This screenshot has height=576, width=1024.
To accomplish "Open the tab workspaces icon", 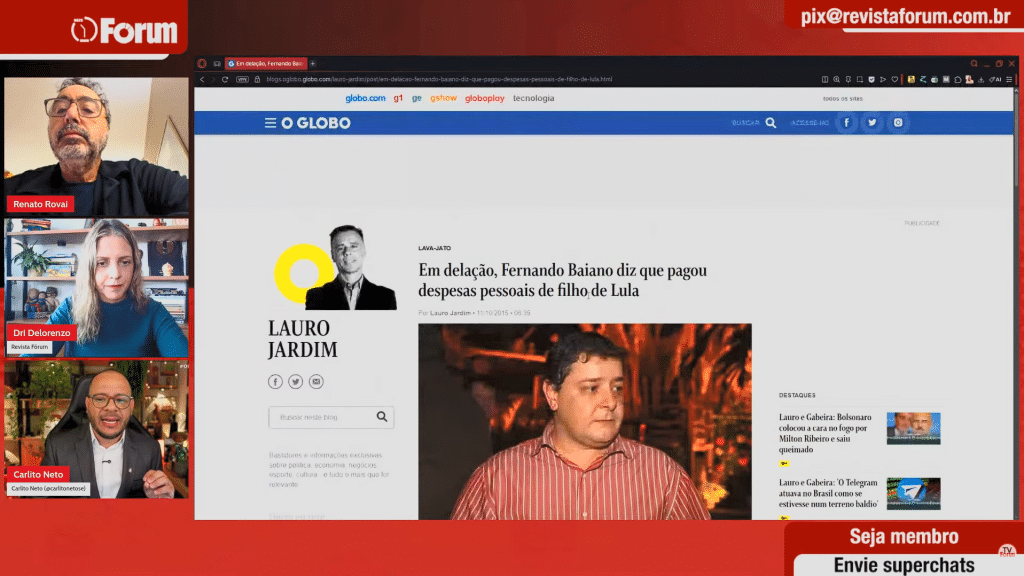I will [x=217, y=63].
